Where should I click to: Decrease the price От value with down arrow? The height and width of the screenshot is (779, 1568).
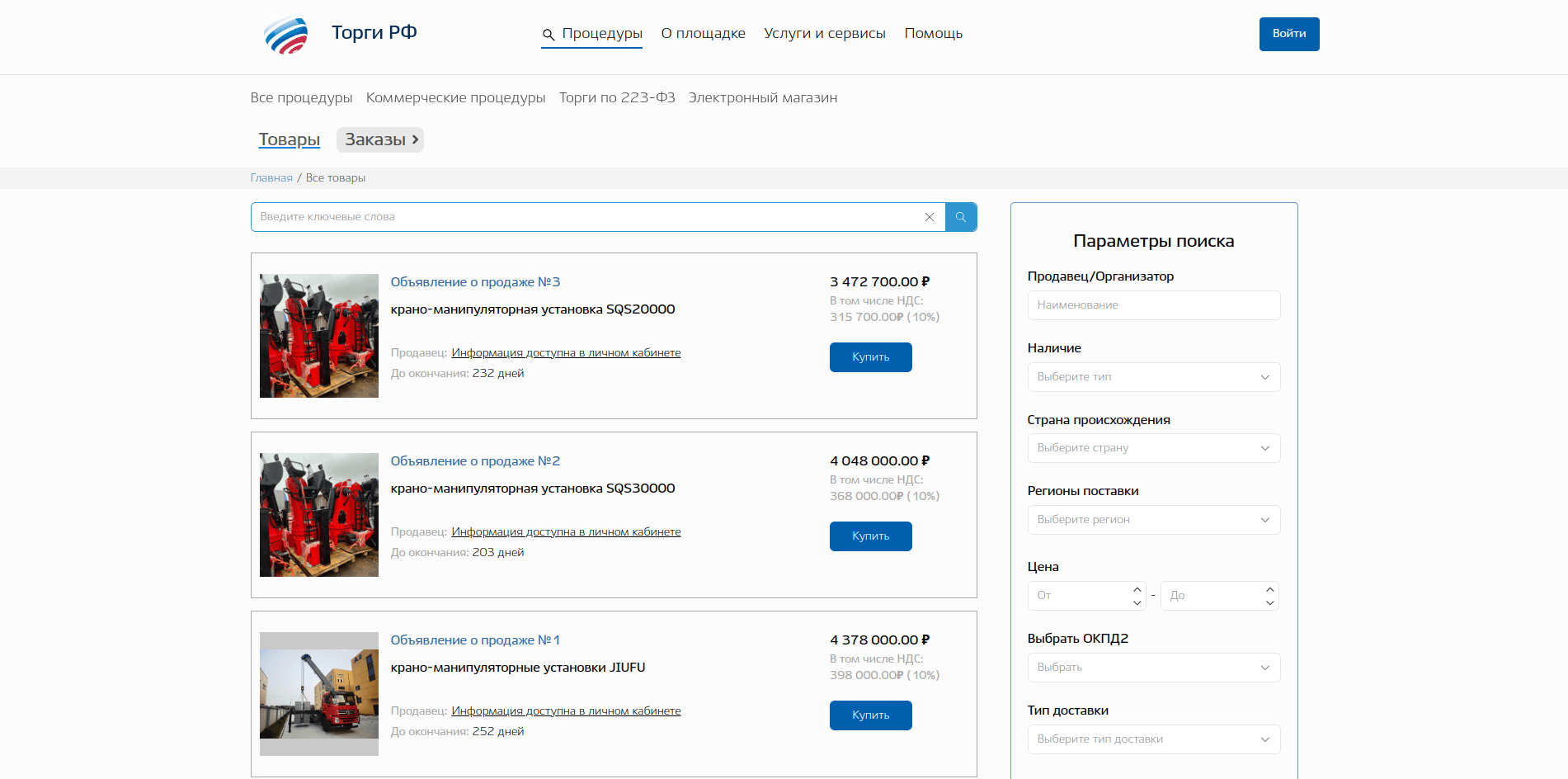pyautogui.click(x=1137, y=603)
